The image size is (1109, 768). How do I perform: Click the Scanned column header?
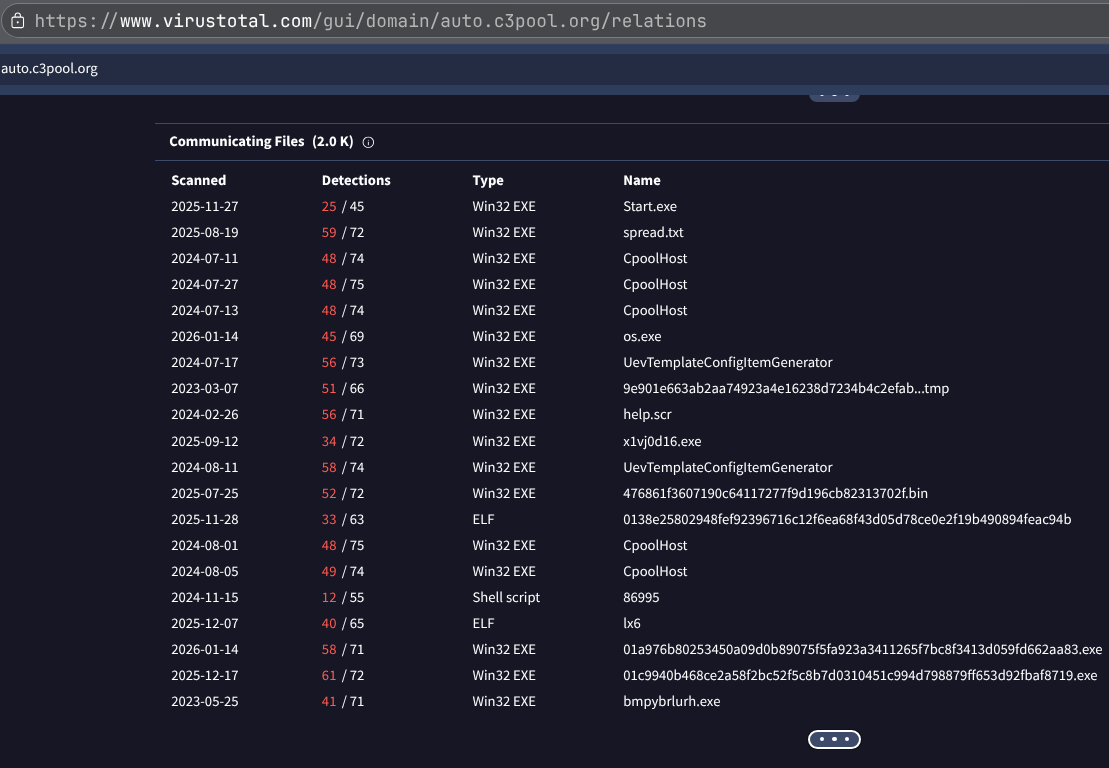pyautogui.click(x=199, y=180)
